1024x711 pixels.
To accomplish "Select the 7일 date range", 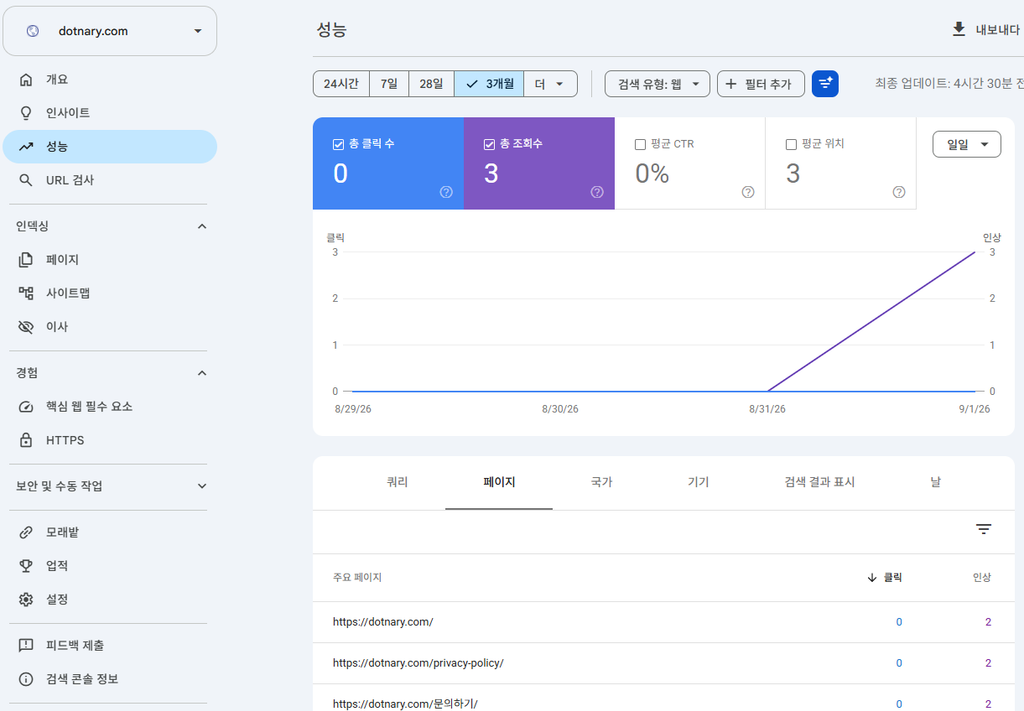I will pos(389,84).
